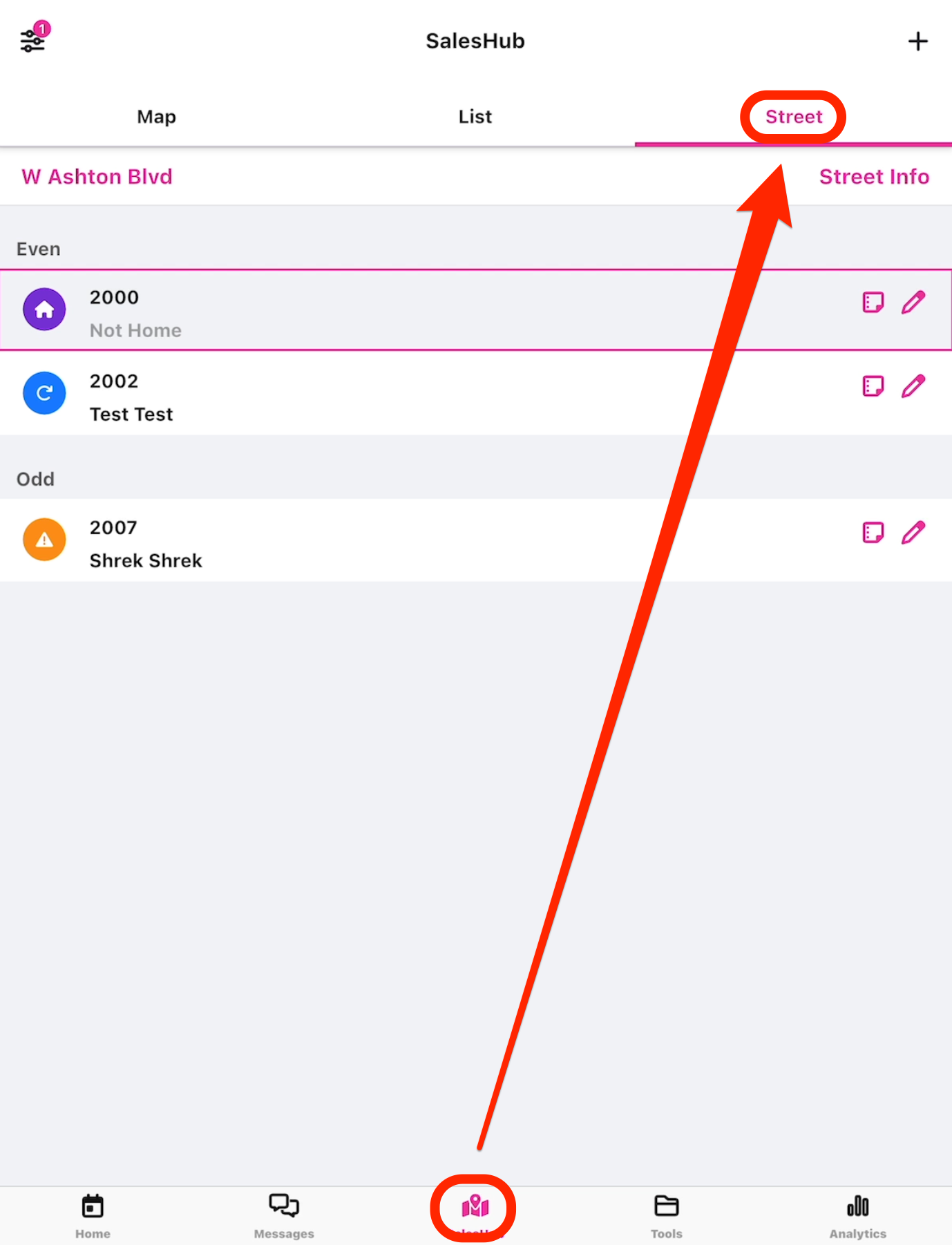Open note for address 2002

[x=873, y=386]
